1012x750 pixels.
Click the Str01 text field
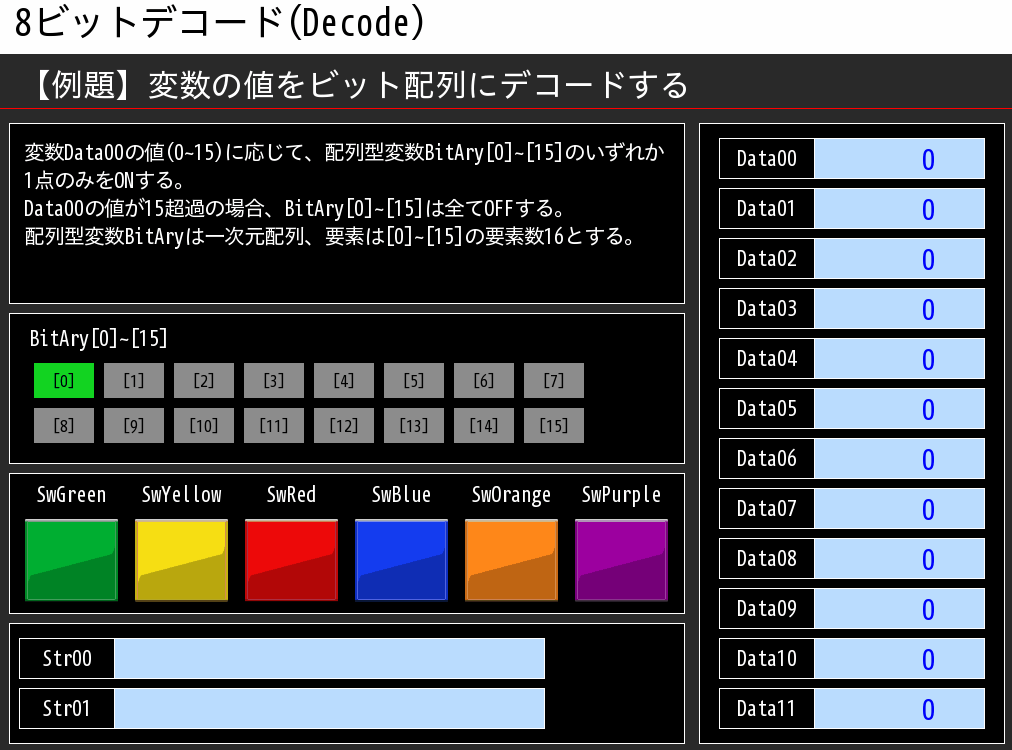[330, 708]
